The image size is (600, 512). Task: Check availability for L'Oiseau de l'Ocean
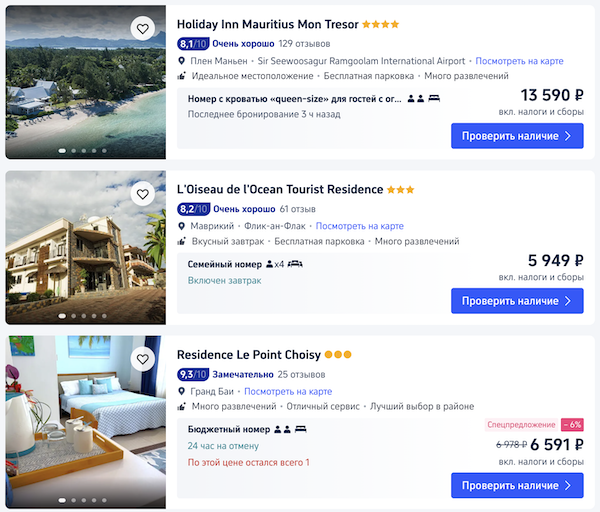pos(517,301)
